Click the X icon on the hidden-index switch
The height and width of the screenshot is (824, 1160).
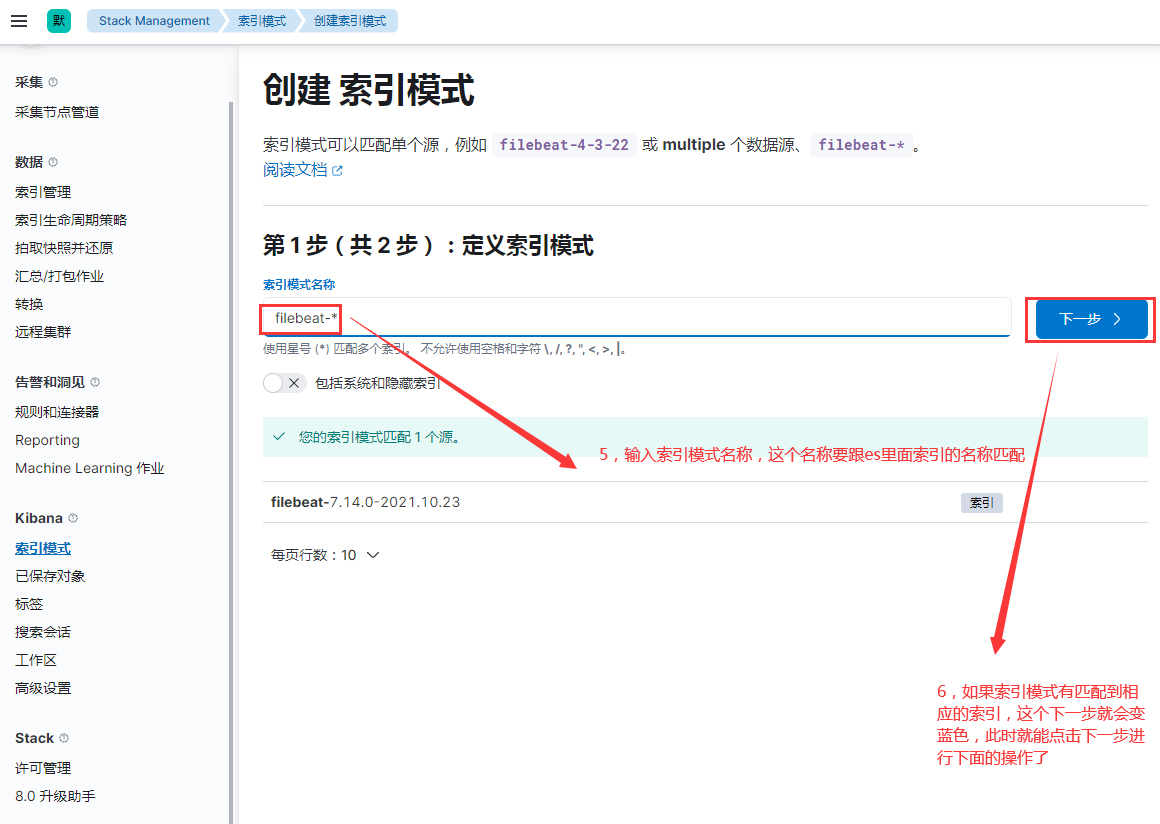295,382
